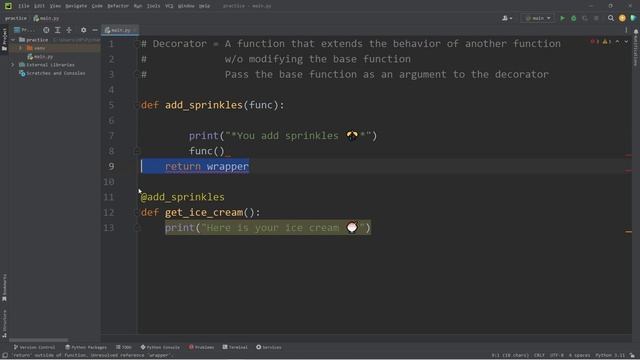Click the user account icon in toolbar
640x360 pixels.
507,18
